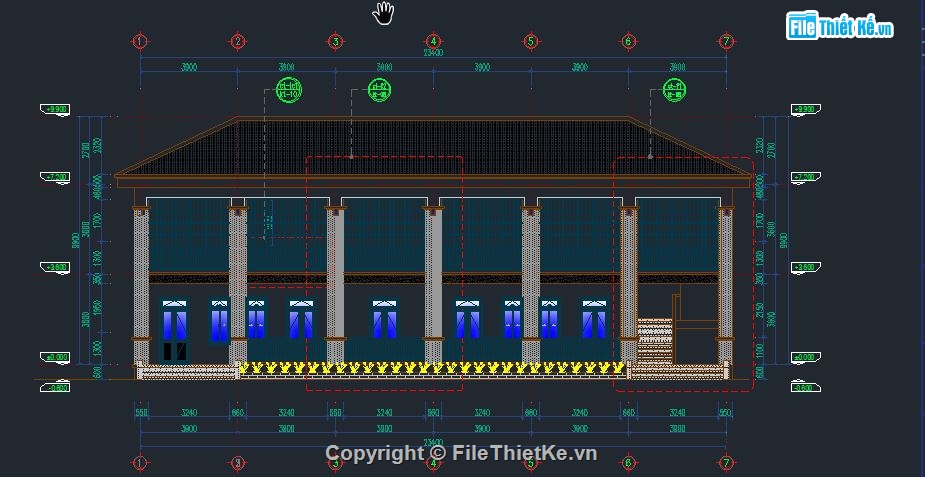Viewport: 925px width, 477px height.
Task: Select left elevation marker +7.200
Action: (55, 177)
